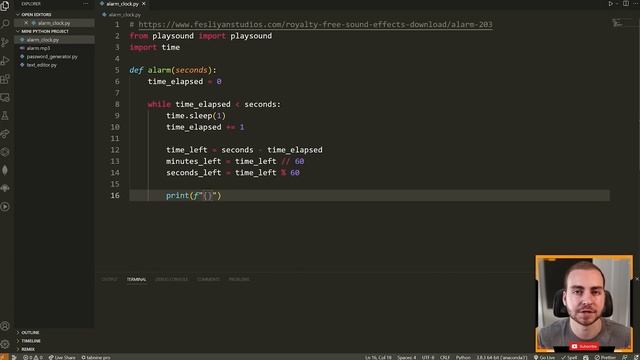Open the Search view in activity bar
Viewport: 640px width, 360px height.
click(x=5, y=24)
